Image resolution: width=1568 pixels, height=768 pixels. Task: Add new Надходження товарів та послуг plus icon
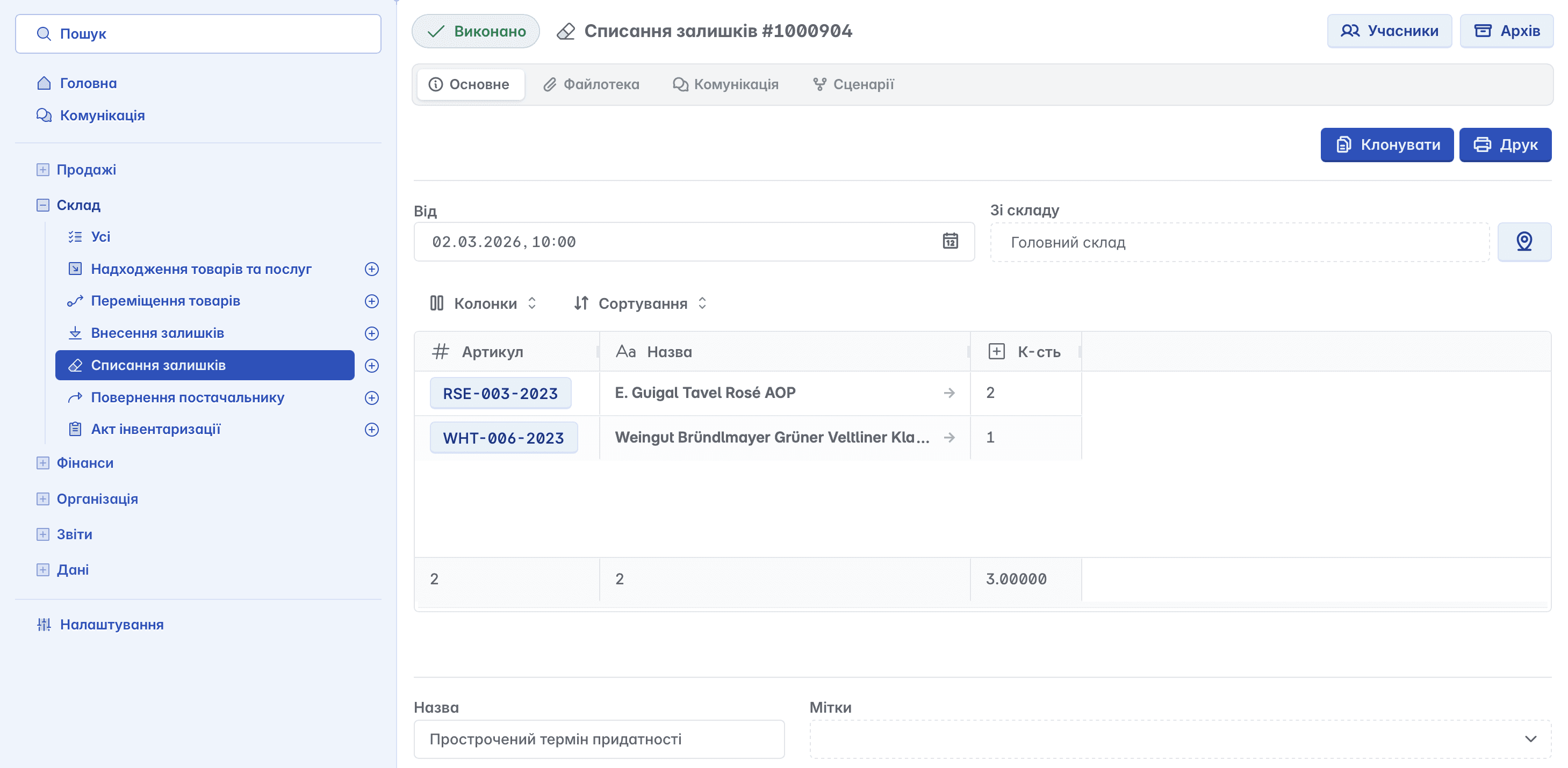371,269
